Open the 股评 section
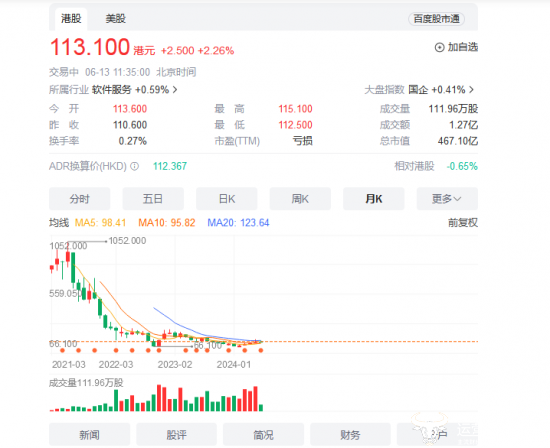The width and height of the screenshot is (550, 448). [x=176, y=435]
